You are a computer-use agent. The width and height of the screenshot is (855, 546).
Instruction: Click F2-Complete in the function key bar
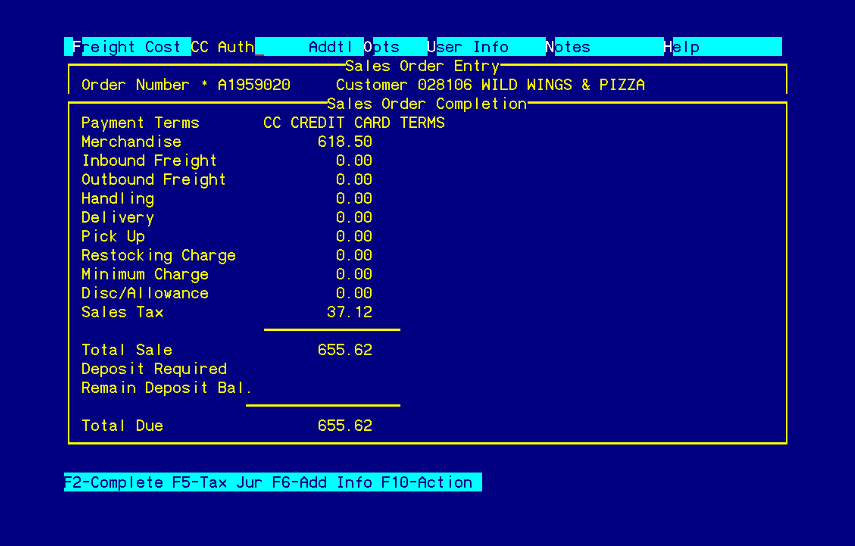[x=113, y=482]
